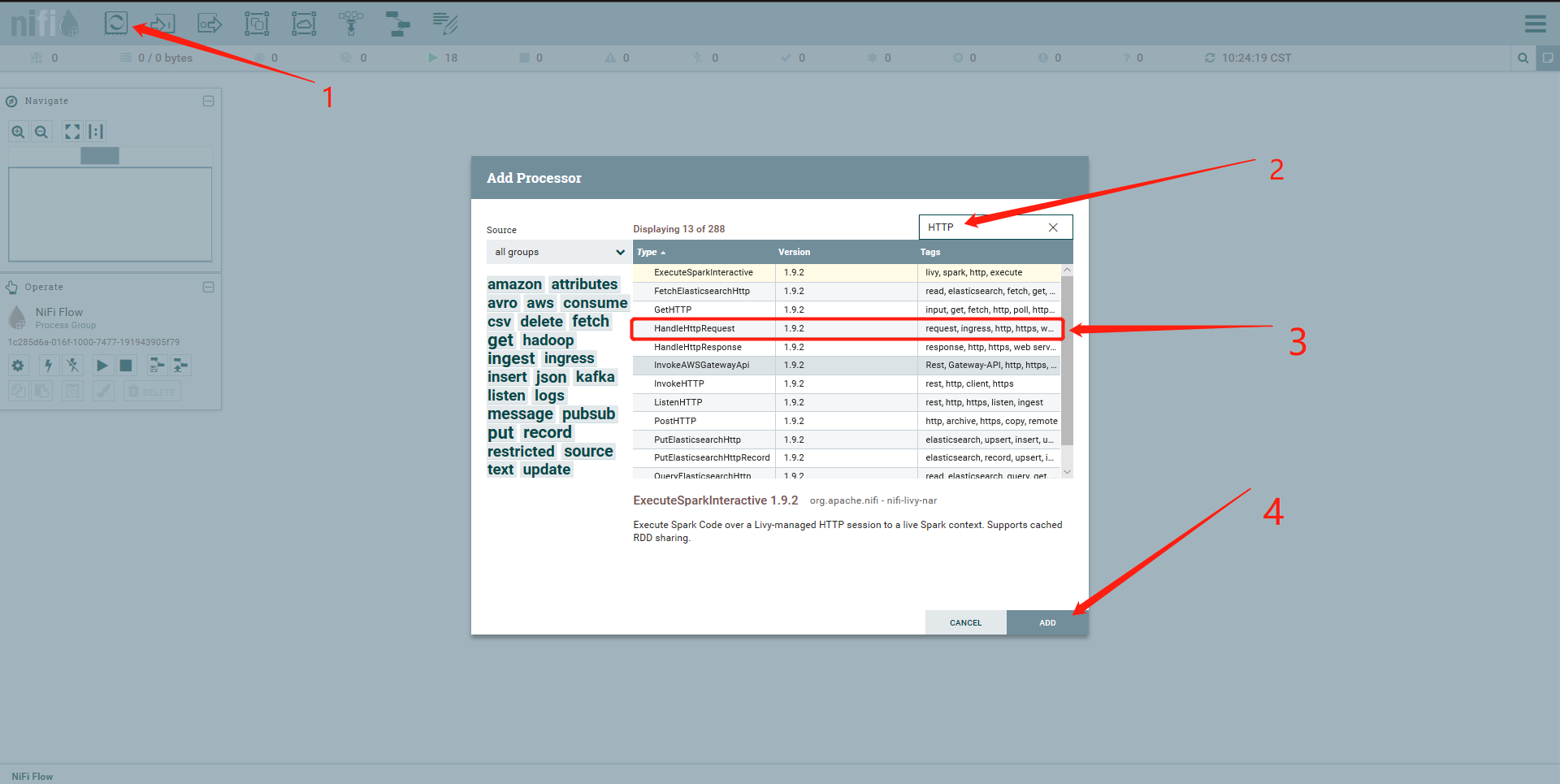Select the GetHTTP processor row
Screen dimensions: 1560x784
pyautogui.click(x=847, y=310)
